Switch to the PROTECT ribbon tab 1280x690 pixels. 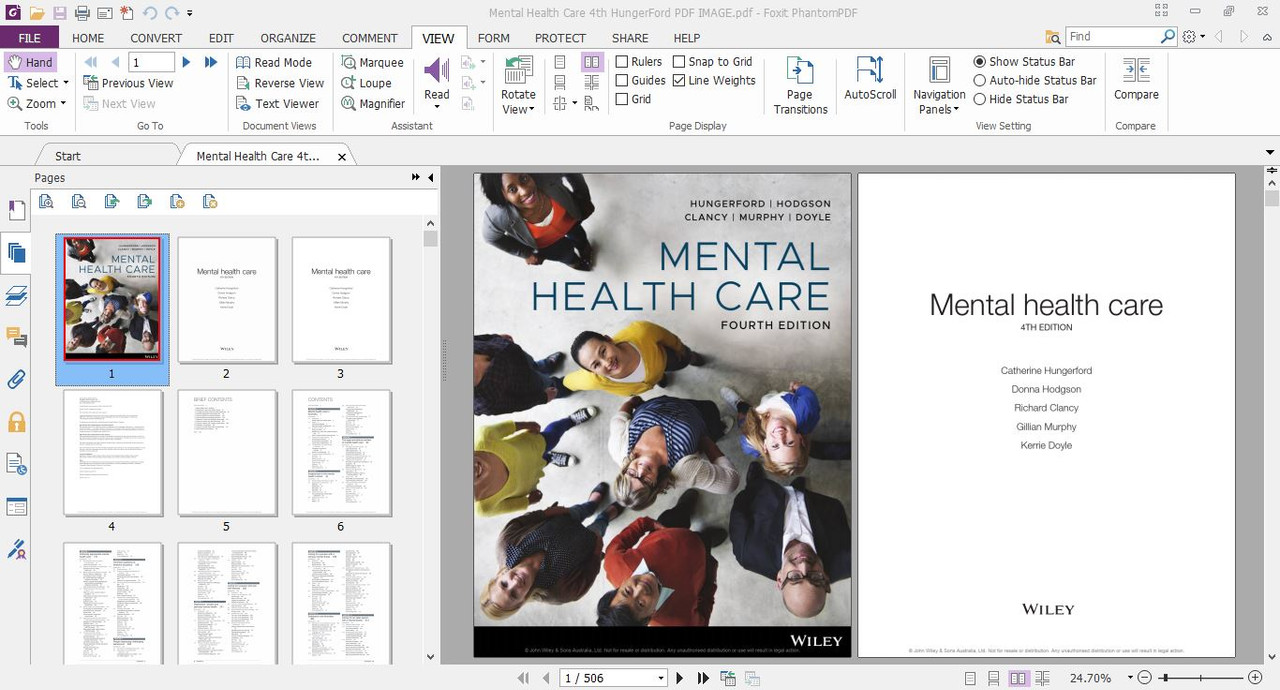tap(560, 38)
